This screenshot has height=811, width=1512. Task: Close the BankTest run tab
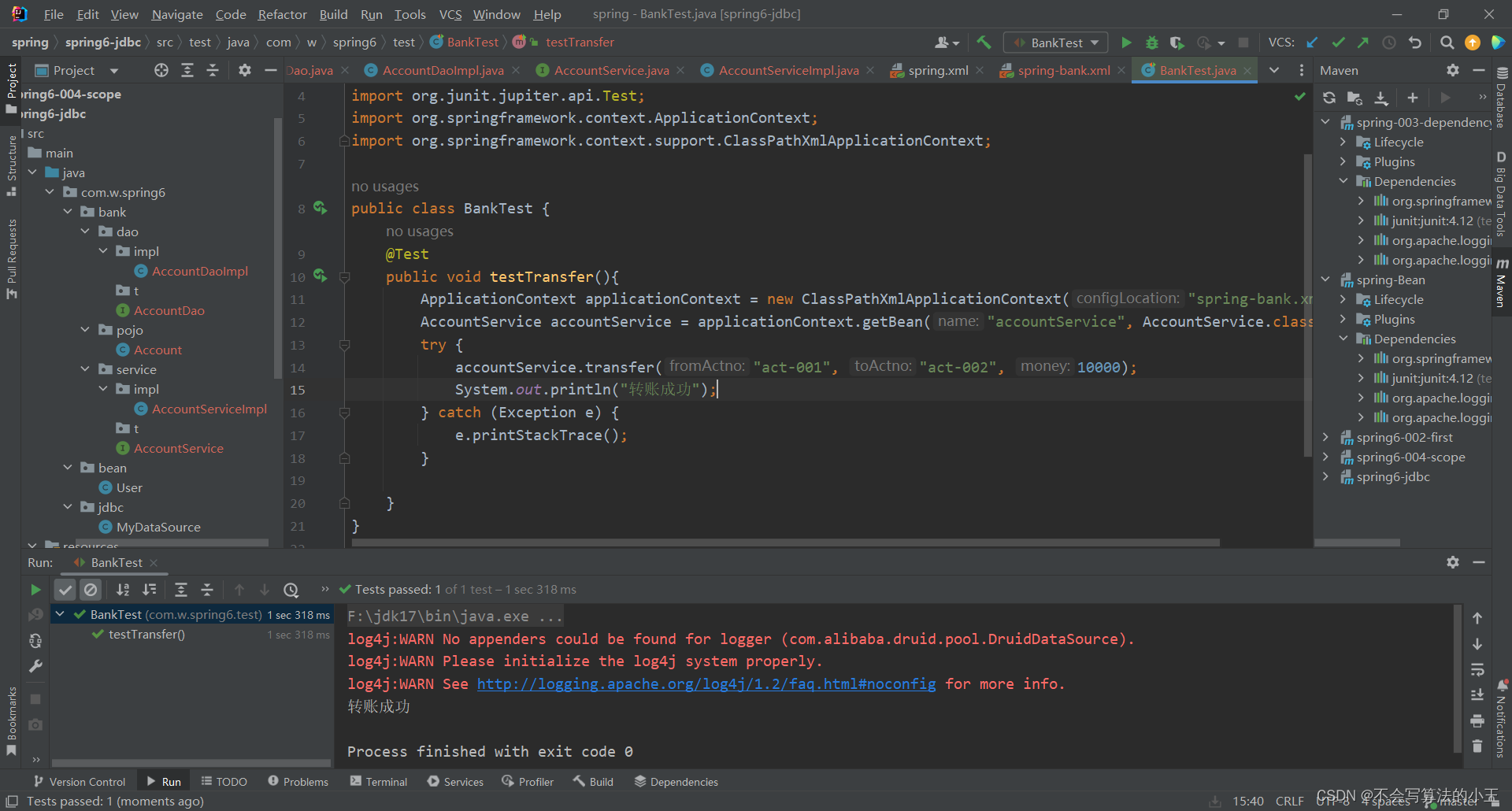coord(154,562)
